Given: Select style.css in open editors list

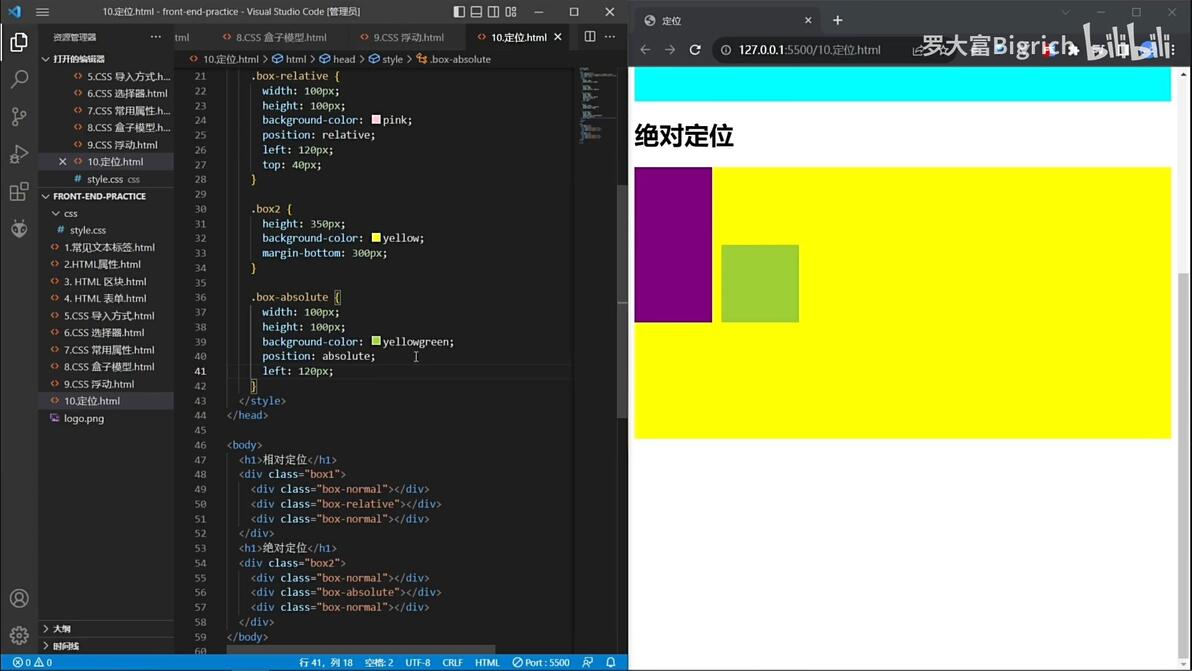Looking at the screenshot, I should click(106, 179).
